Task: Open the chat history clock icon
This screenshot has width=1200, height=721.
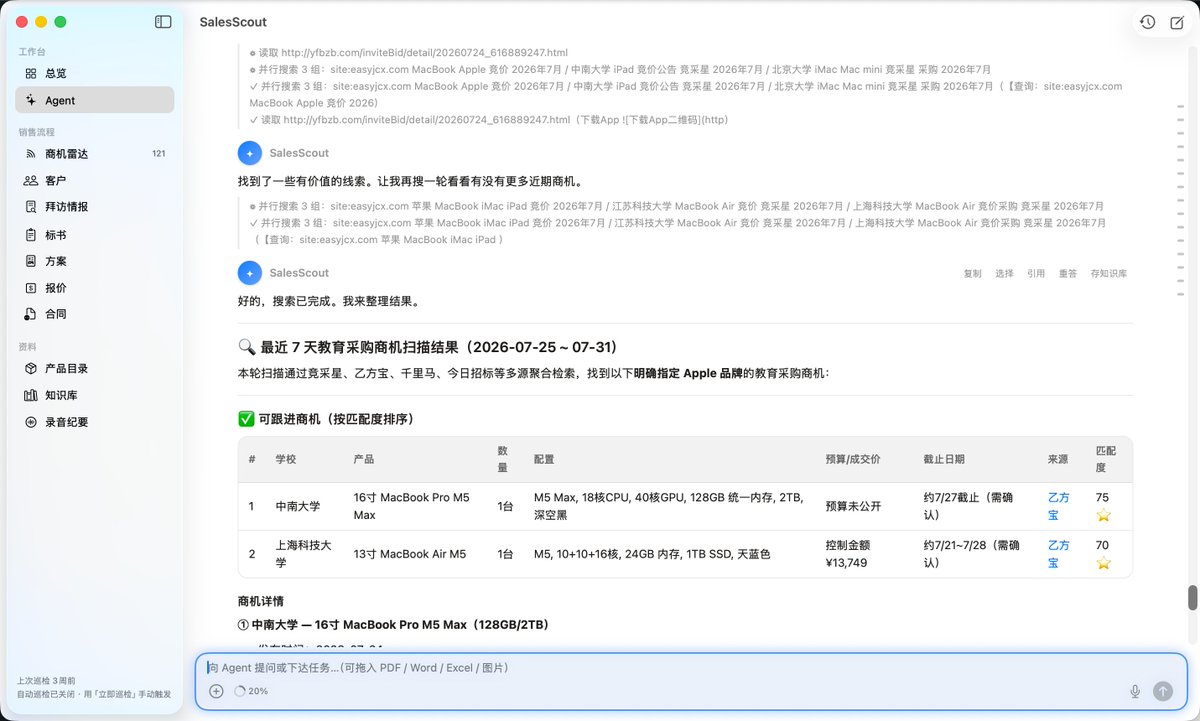Action: (x=1147, y=22)
